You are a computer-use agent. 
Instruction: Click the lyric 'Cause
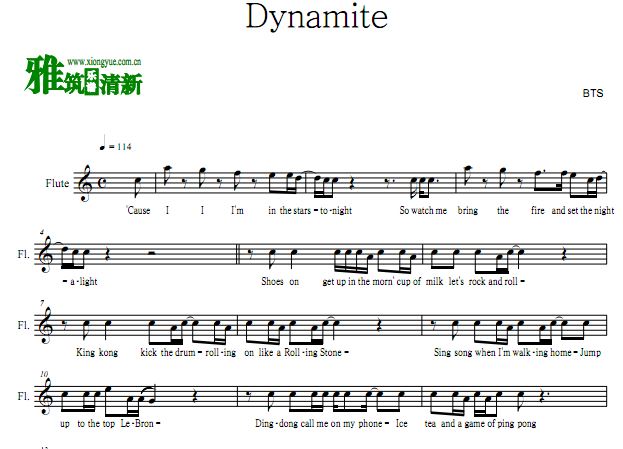coord(138,210)
